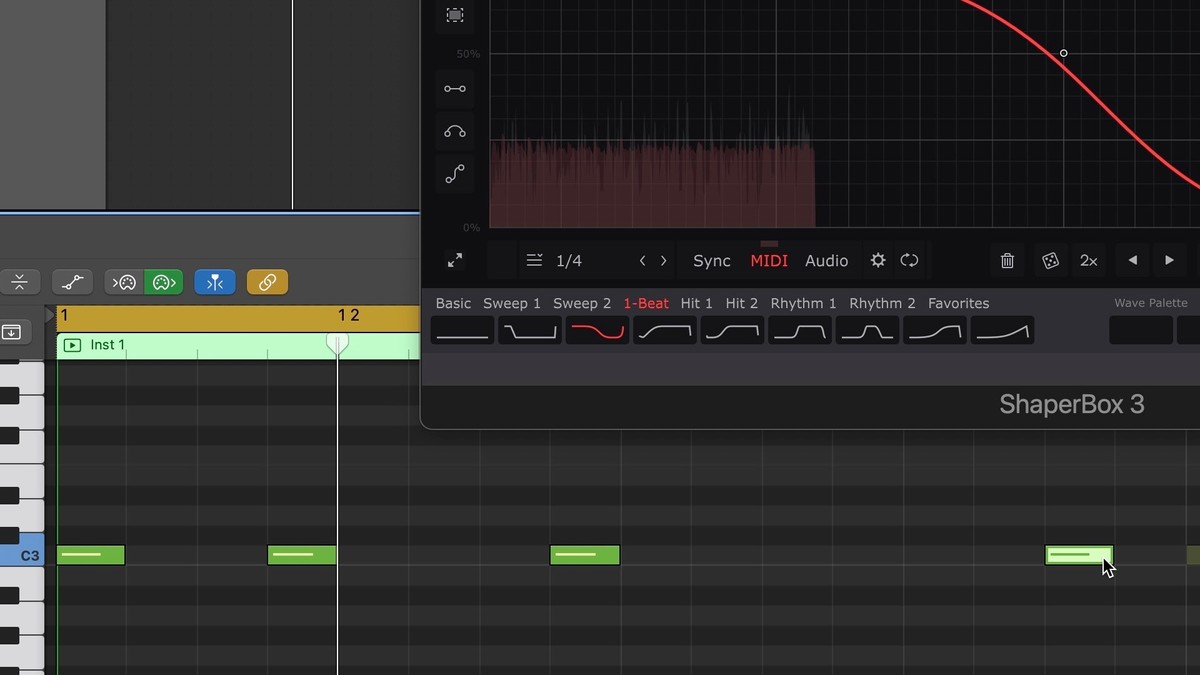Viewport: 1200px width, 675px height.
Task: Switch to the Sweep 2 preset tab
Action: click(x=581, y=303)
